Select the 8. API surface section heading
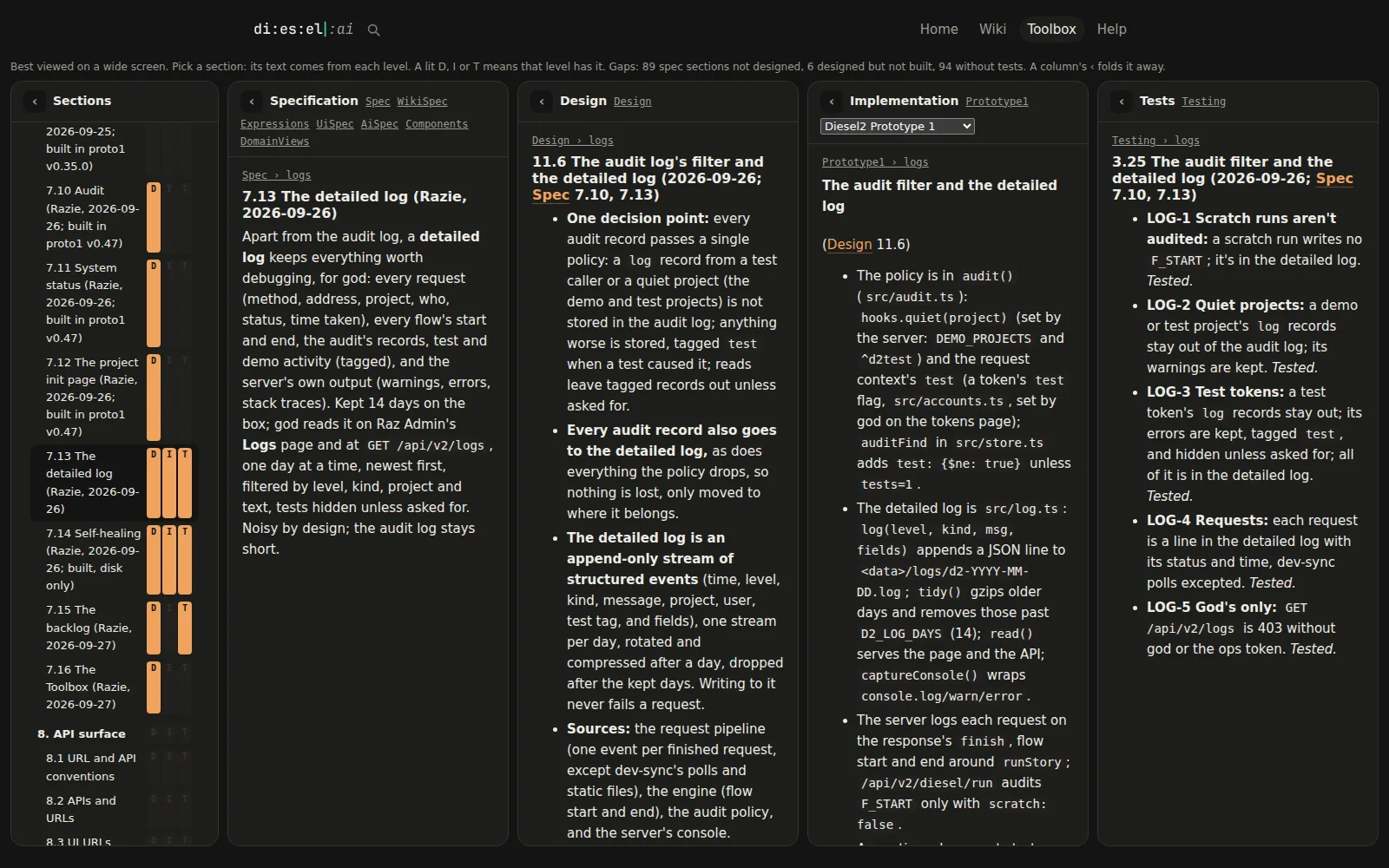 (x=82, y=734)
